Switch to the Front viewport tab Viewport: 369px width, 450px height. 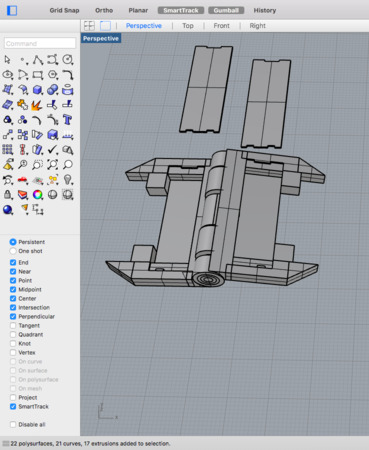point(222,26)
